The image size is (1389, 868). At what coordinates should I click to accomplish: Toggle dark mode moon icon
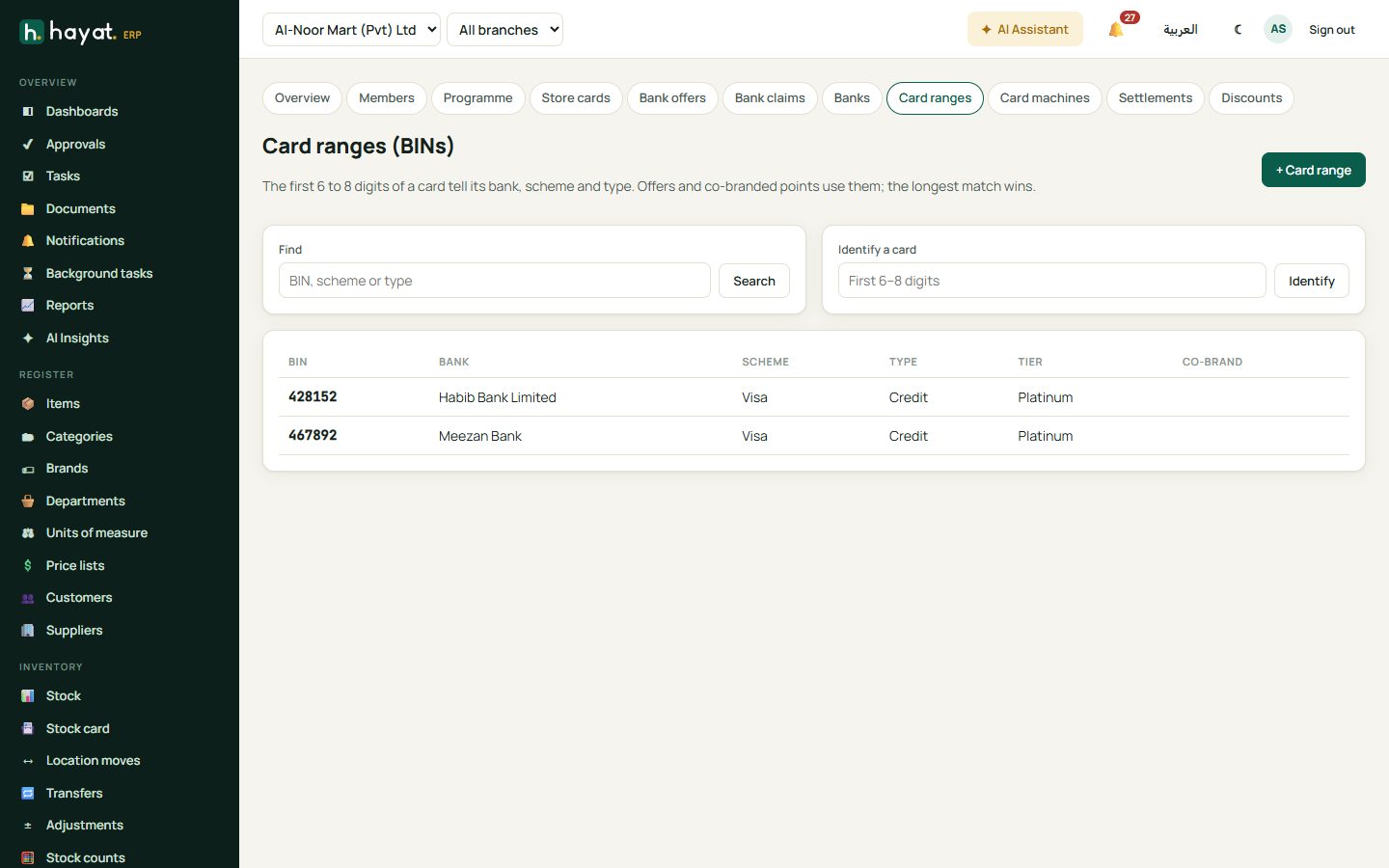pyautogui.click(x=1238, y=30)
